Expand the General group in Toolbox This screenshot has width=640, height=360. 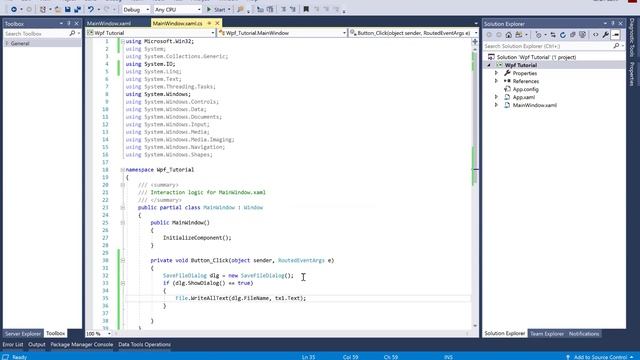[x=7, y=43]
